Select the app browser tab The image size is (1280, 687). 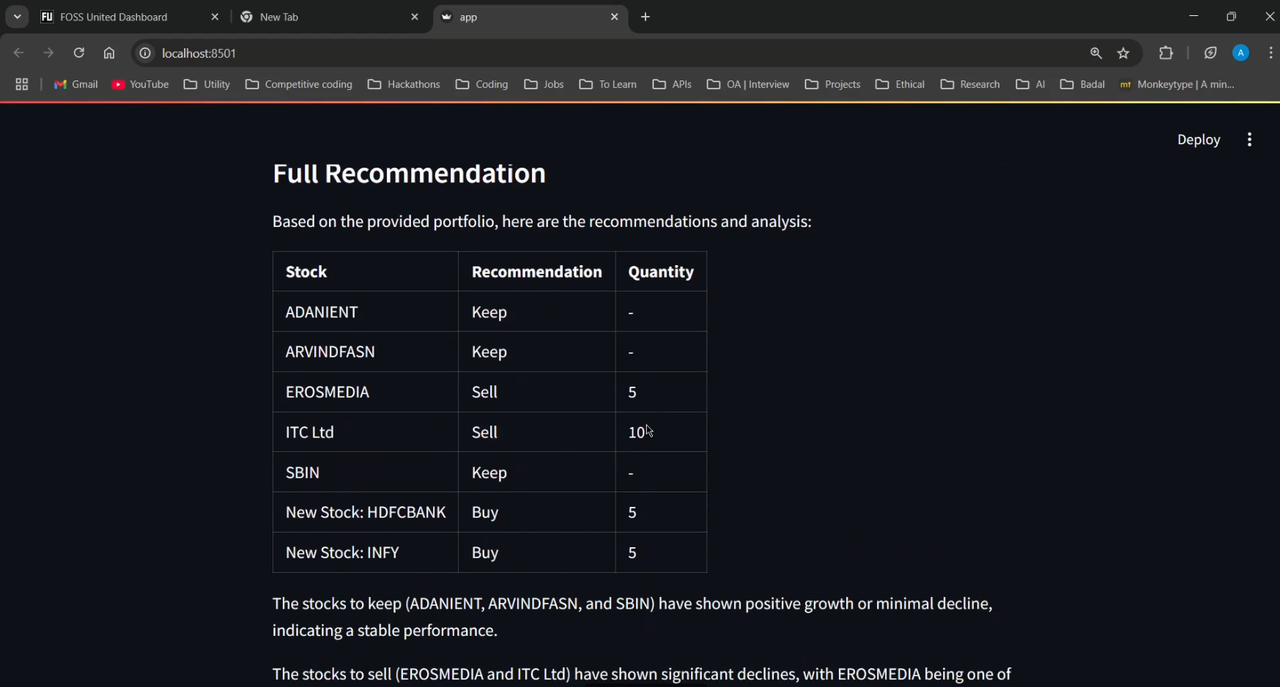click(530, 17)
